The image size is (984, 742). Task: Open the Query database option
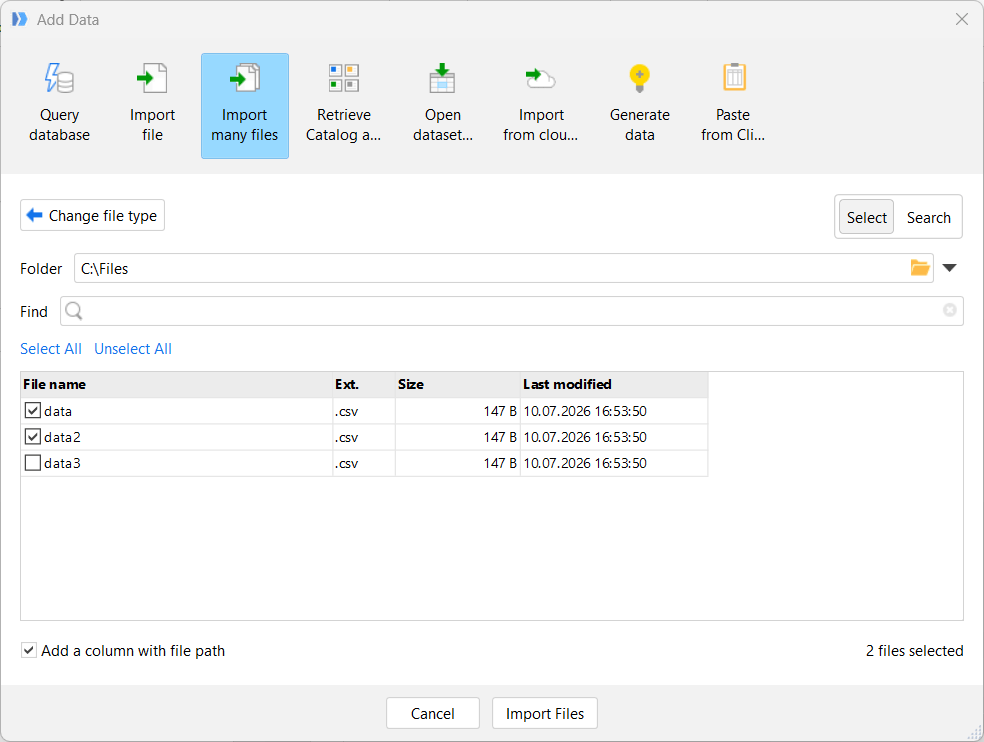[x=60, y=105]
